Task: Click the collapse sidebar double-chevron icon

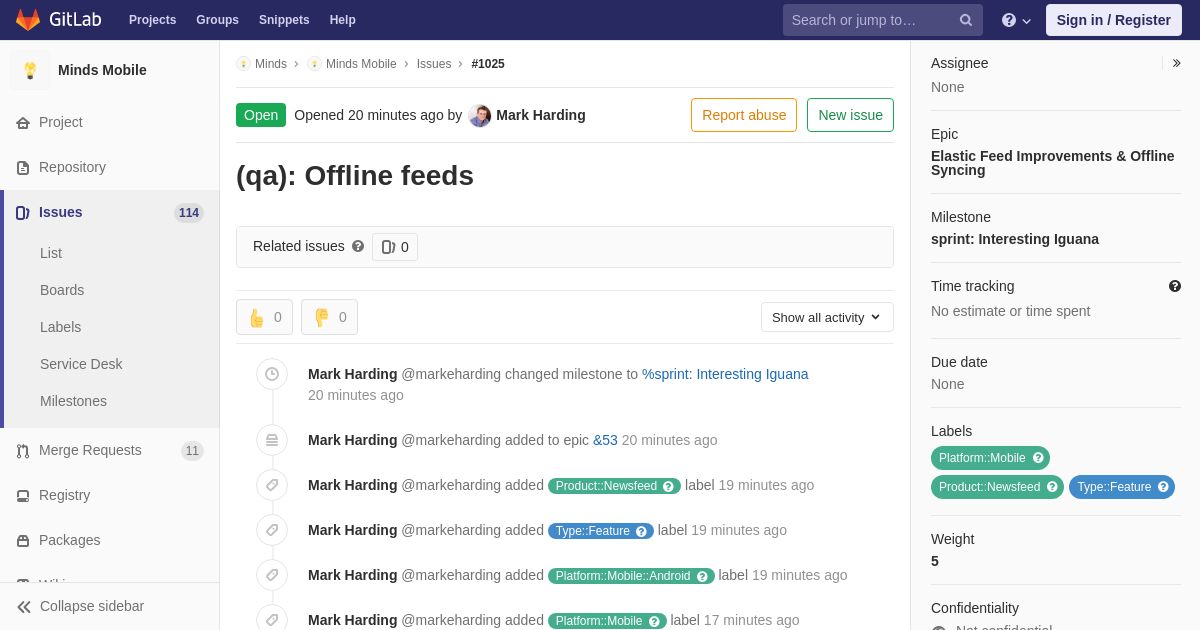Action: point(24,607)
